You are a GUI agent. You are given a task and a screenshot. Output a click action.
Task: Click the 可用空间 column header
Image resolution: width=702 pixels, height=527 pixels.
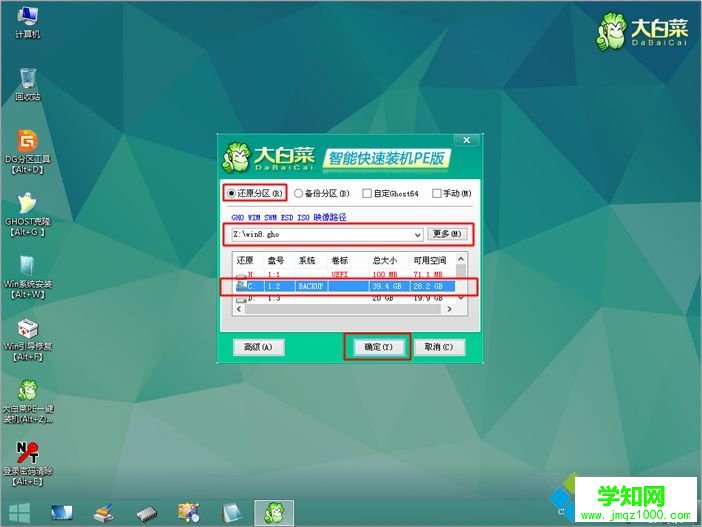pos(429,260)
